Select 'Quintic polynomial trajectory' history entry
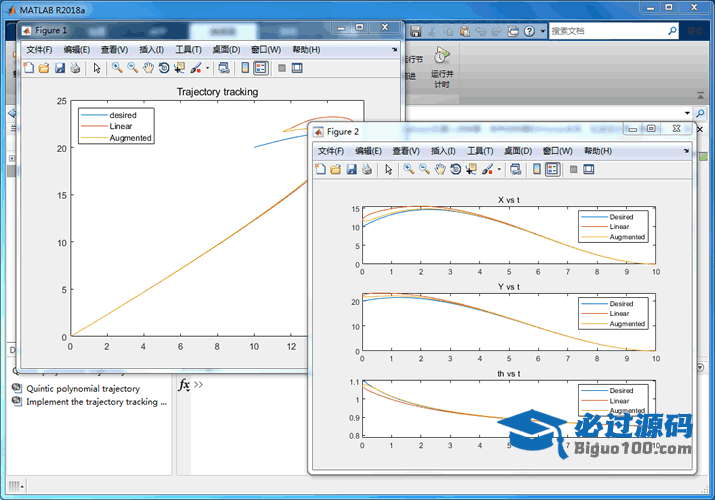Image resolution: width=715 pixels, height=500 pixels. coord(83,389)
